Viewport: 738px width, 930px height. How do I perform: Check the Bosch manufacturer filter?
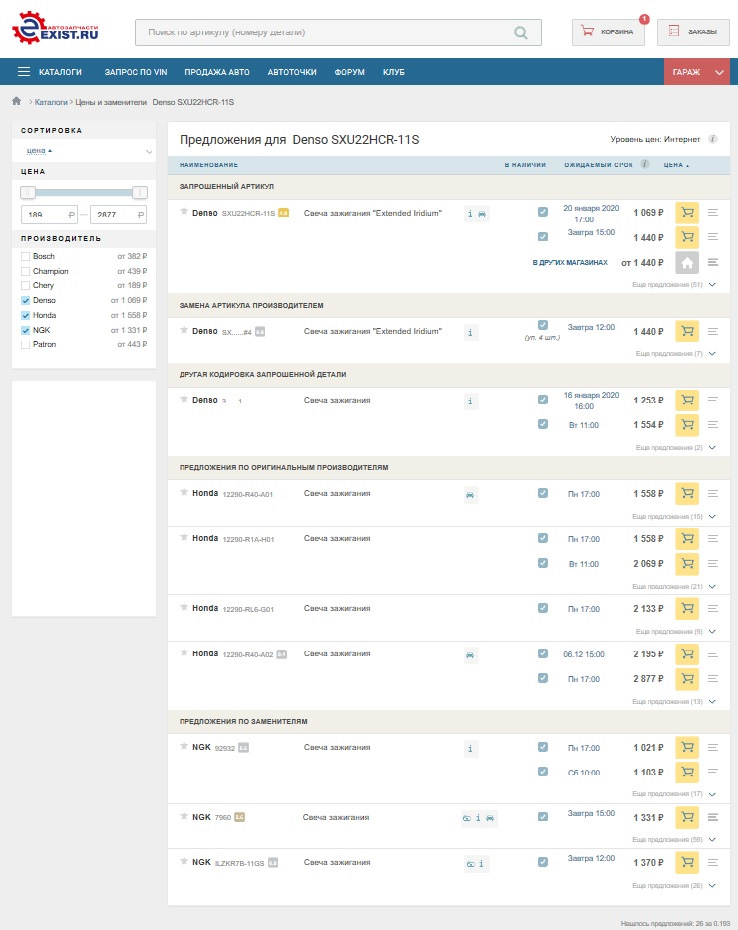26,256
